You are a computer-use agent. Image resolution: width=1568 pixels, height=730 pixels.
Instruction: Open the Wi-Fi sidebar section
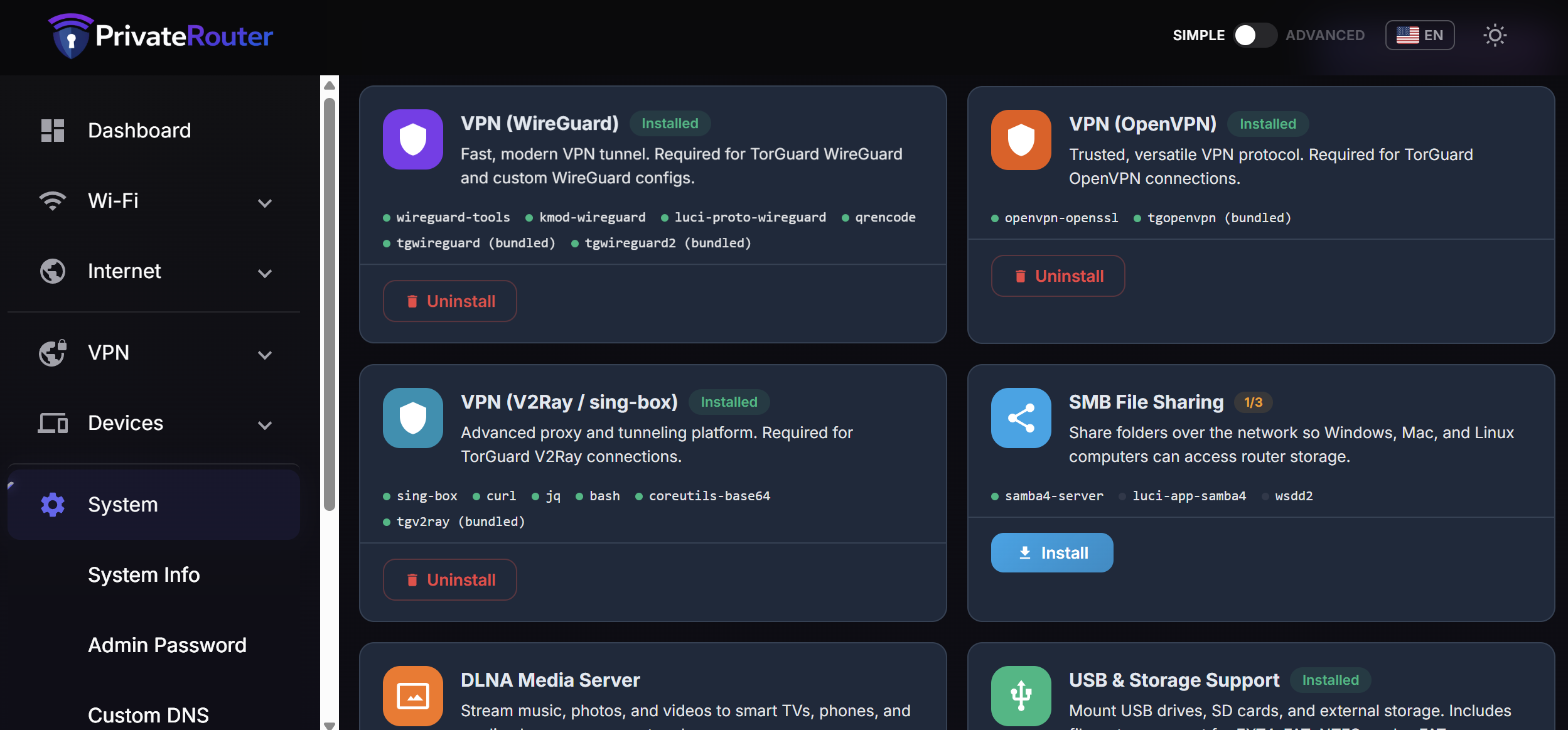pos(154,201)
